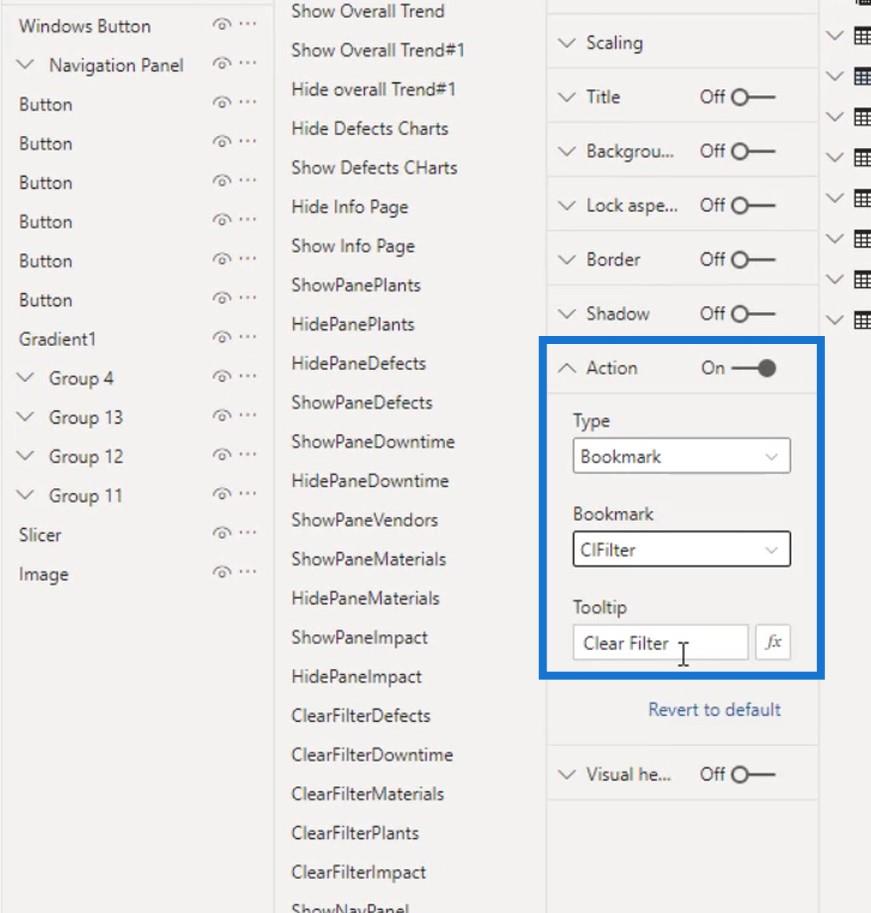871x913 pixels.
Task: Turn on the Border toggle
Action: [x=753, y=260]
